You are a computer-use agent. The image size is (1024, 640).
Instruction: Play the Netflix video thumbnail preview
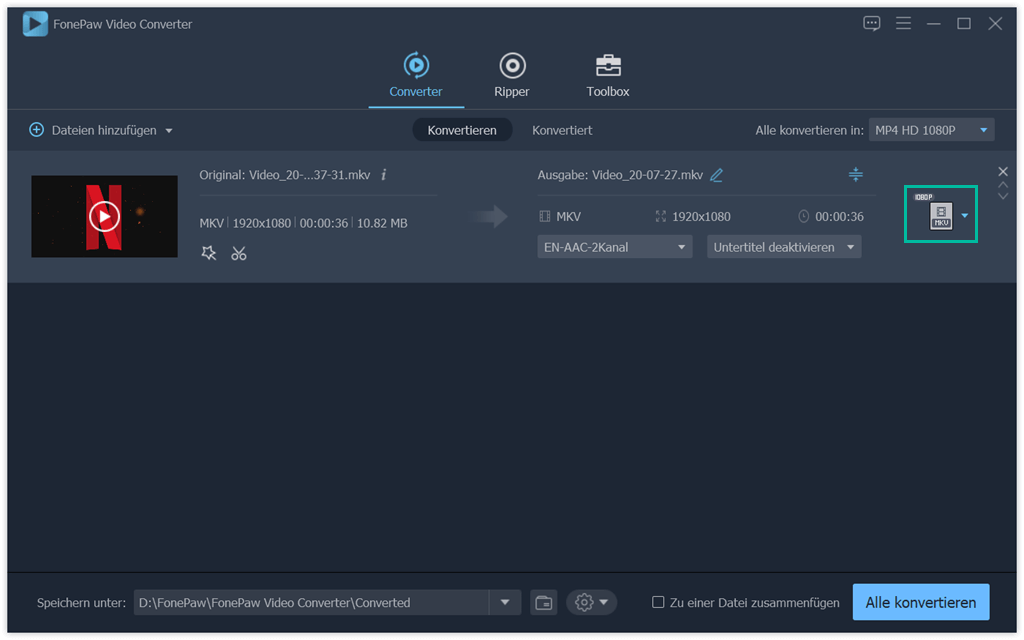[104, 216]
